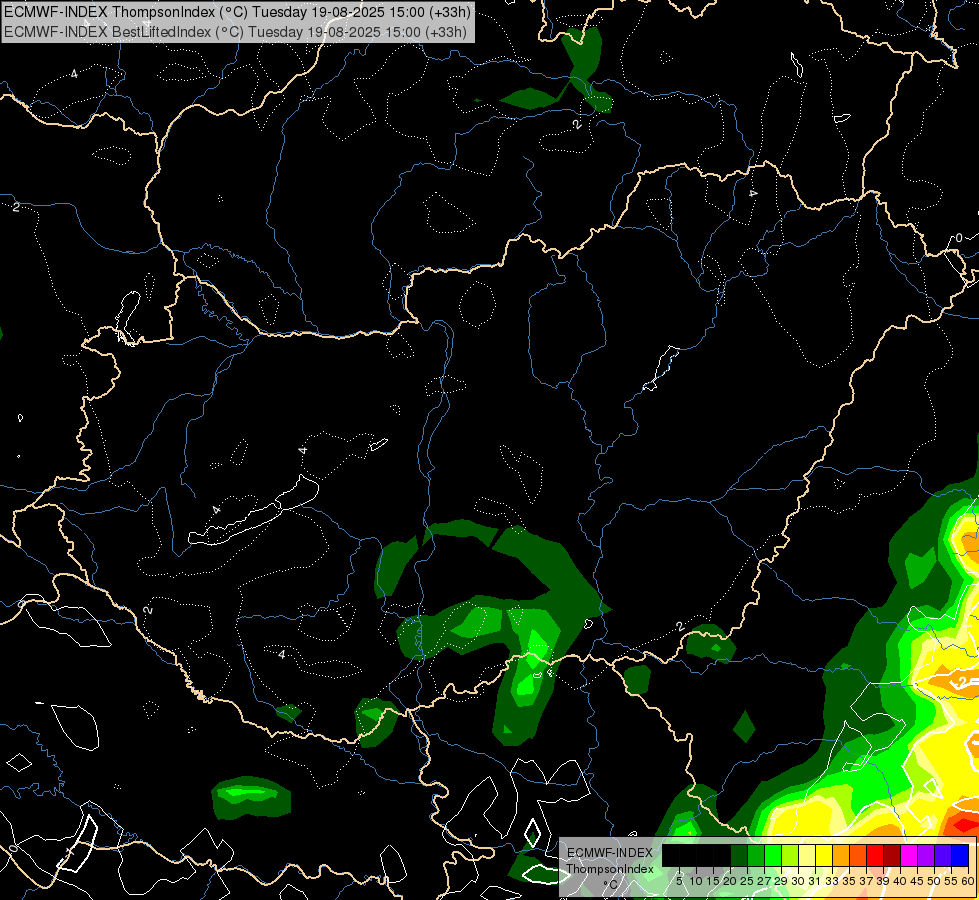Pick the black legend swatch between 5 and 10
The image size is (979, 900).
point(688,855)
